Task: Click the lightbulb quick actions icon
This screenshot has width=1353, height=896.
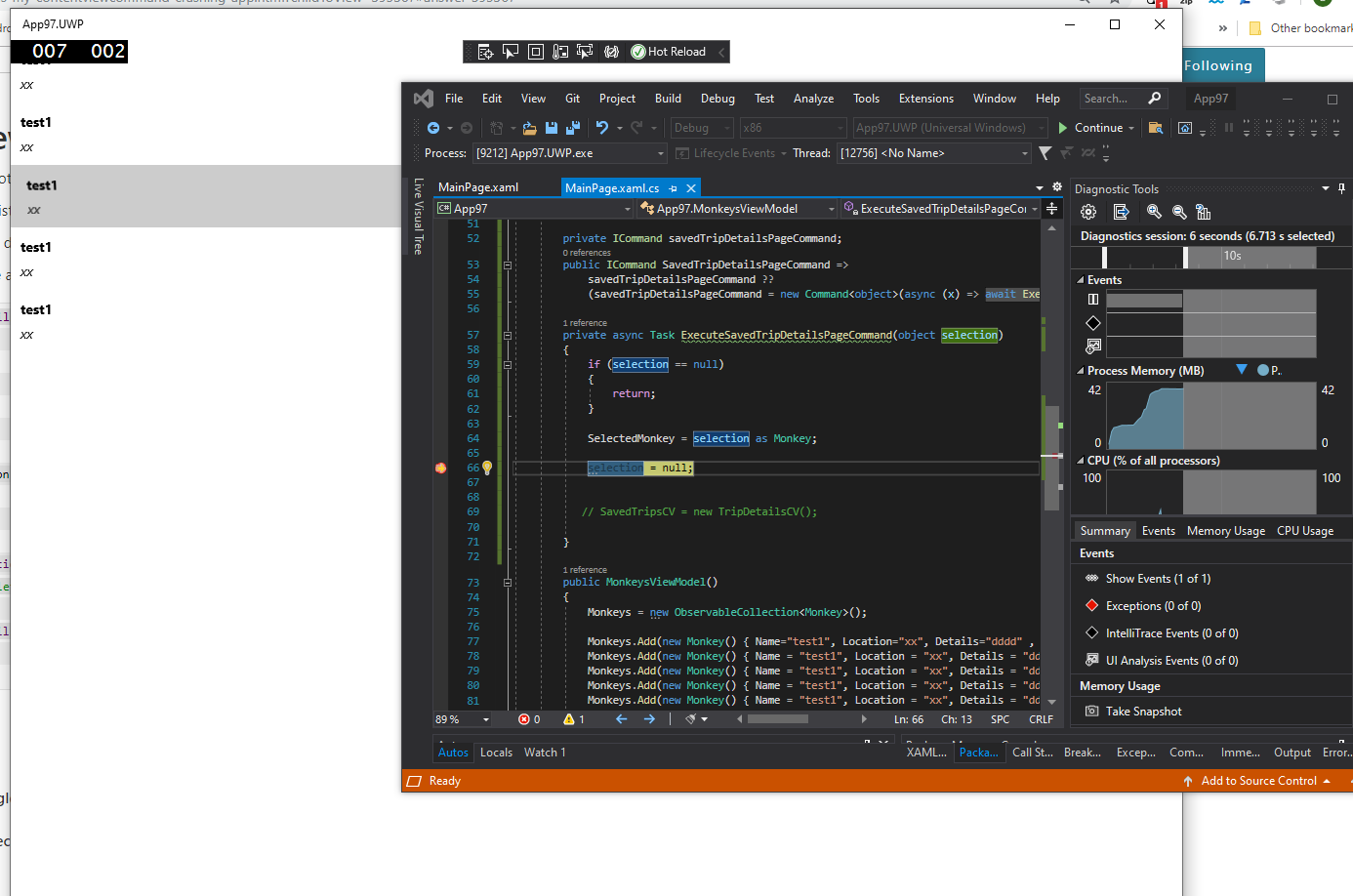Action: [487, 468]
